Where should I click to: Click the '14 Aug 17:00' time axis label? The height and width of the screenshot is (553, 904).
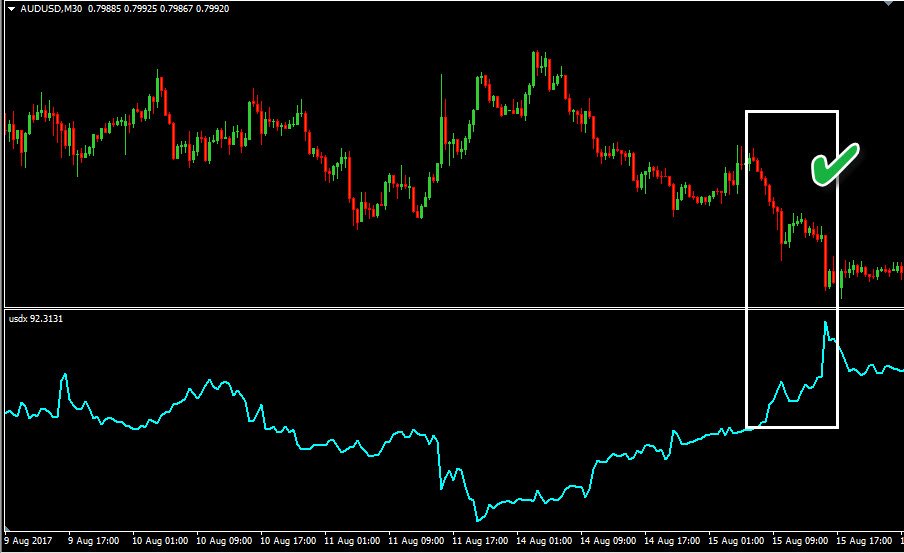point(672,541)
